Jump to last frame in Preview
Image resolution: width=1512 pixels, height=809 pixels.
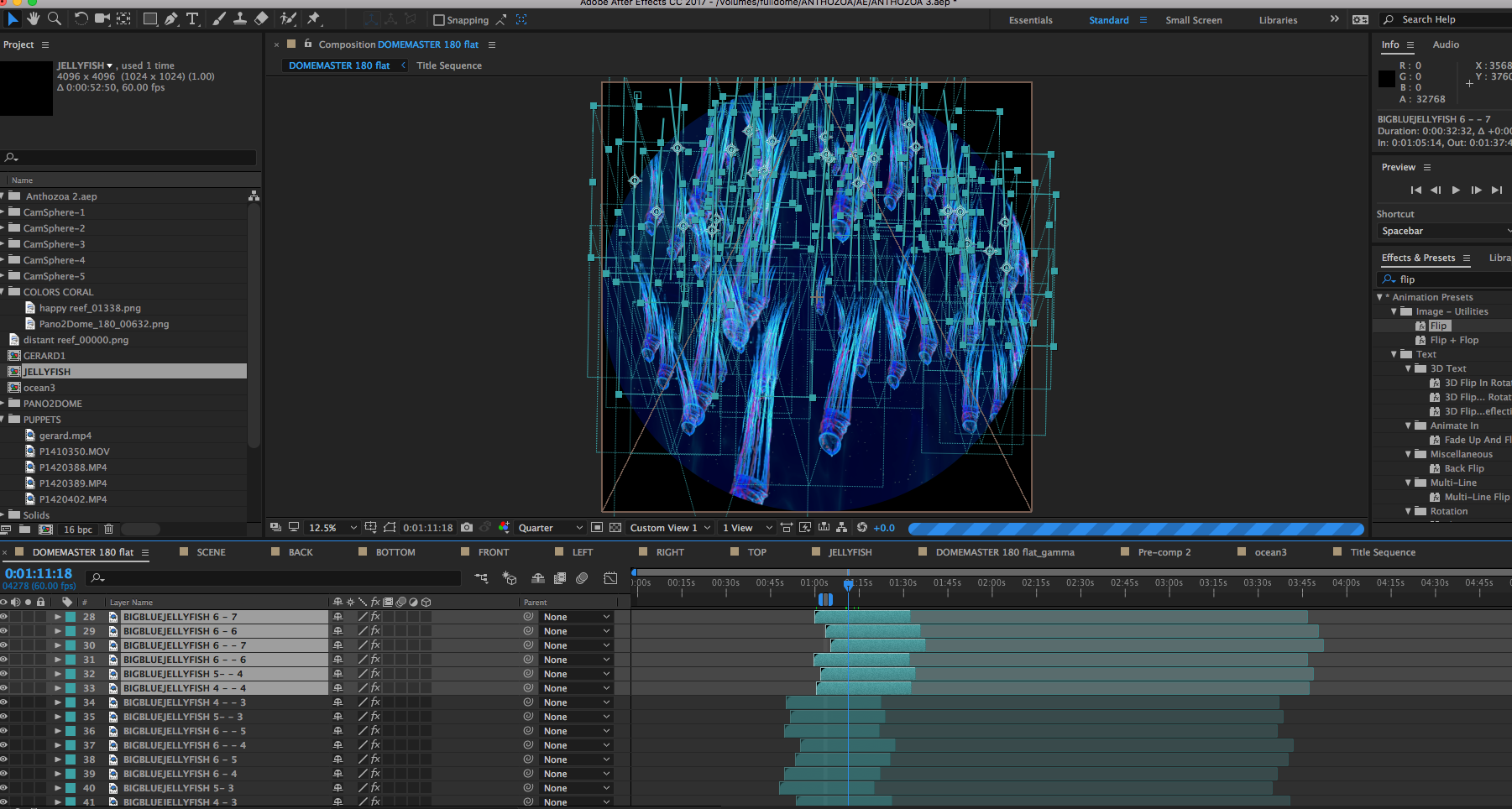[1496, 191]
